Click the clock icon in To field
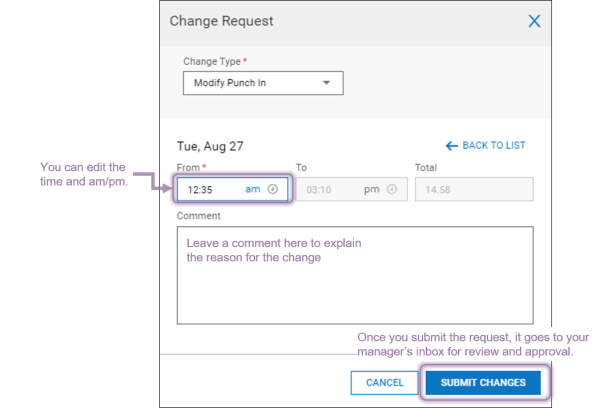Viewport: 600px width, 408px height. point(392,189)
